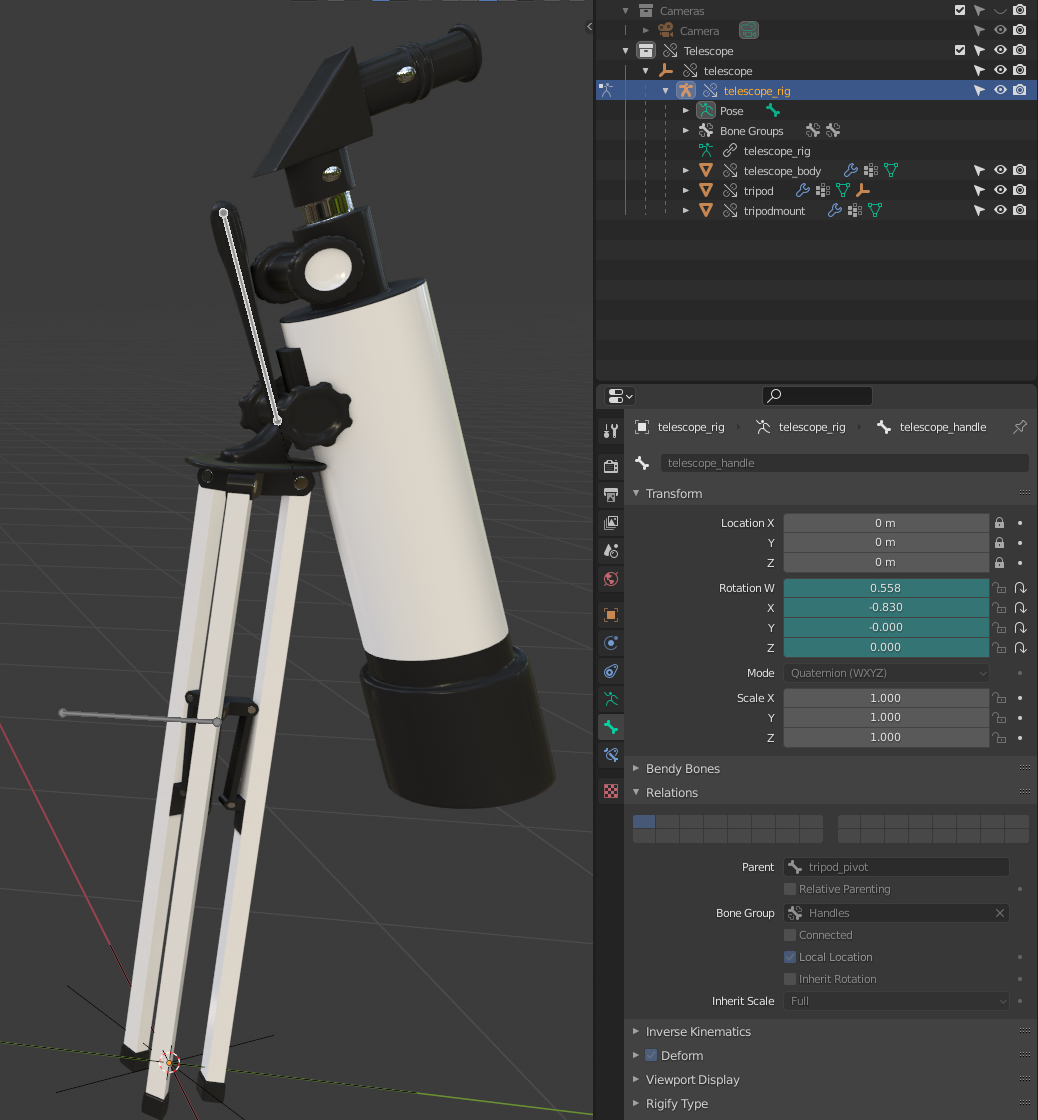Collapse the Transform panel
Viewport: 1038px width, 1120px height.
click(x=636, y=493)
